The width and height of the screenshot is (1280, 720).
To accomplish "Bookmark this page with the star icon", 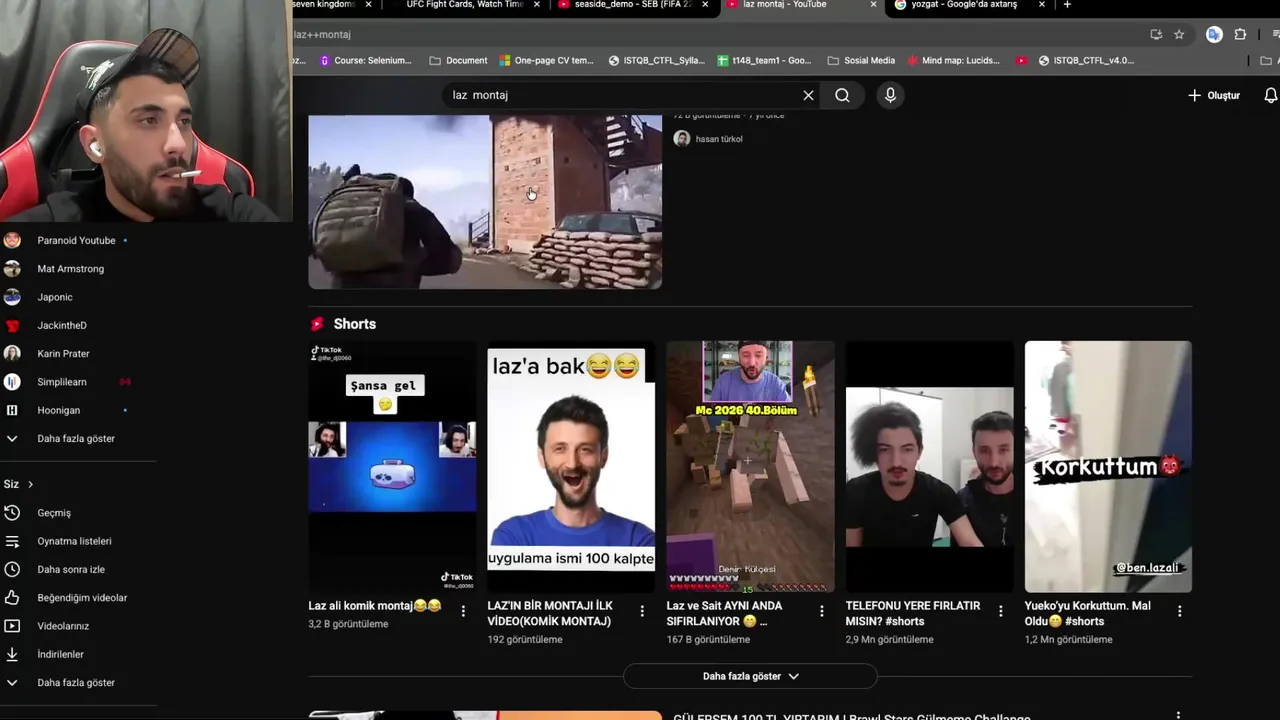I will point(1179,34).
